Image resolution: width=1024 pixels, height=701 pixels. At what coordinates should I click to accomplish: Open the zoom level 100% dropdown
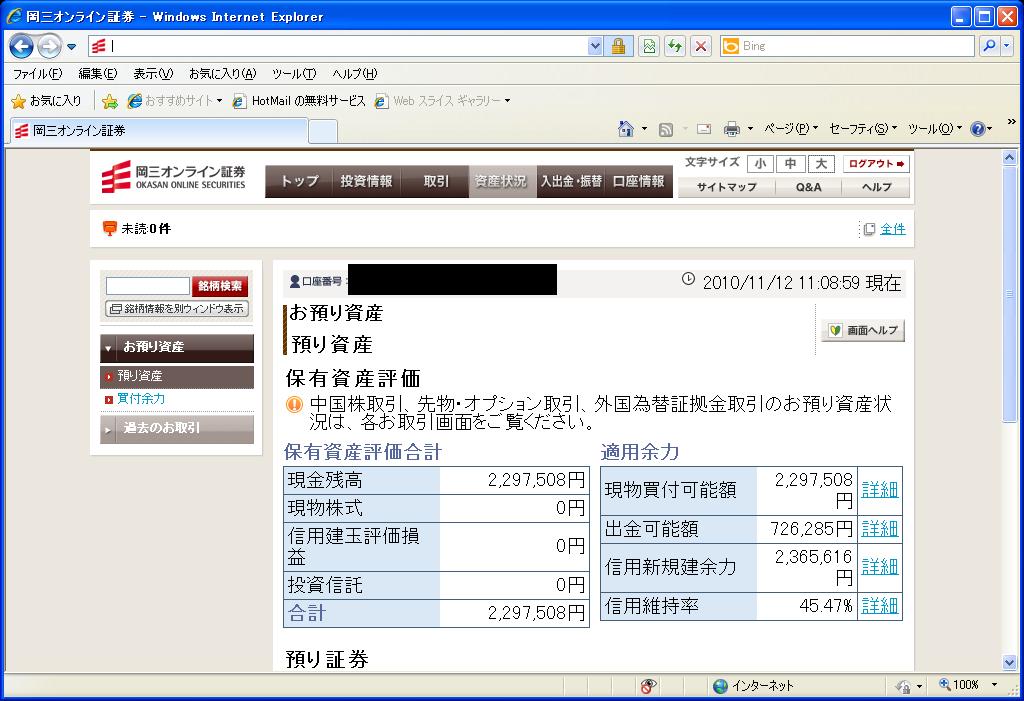[994, 685]
